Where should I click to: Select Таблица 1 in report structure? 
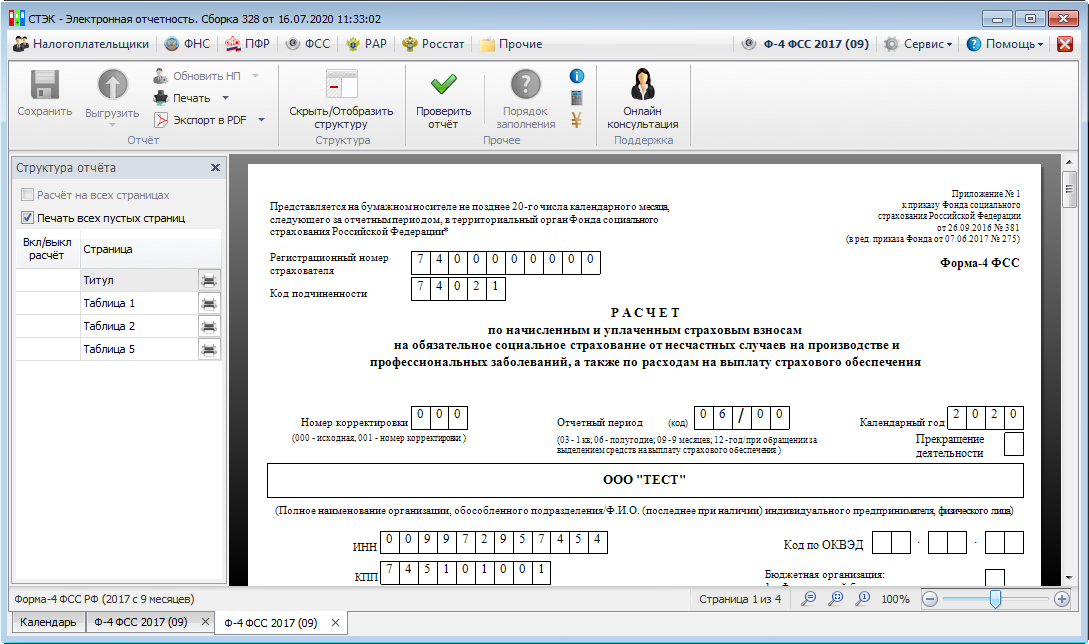(139, 304)
